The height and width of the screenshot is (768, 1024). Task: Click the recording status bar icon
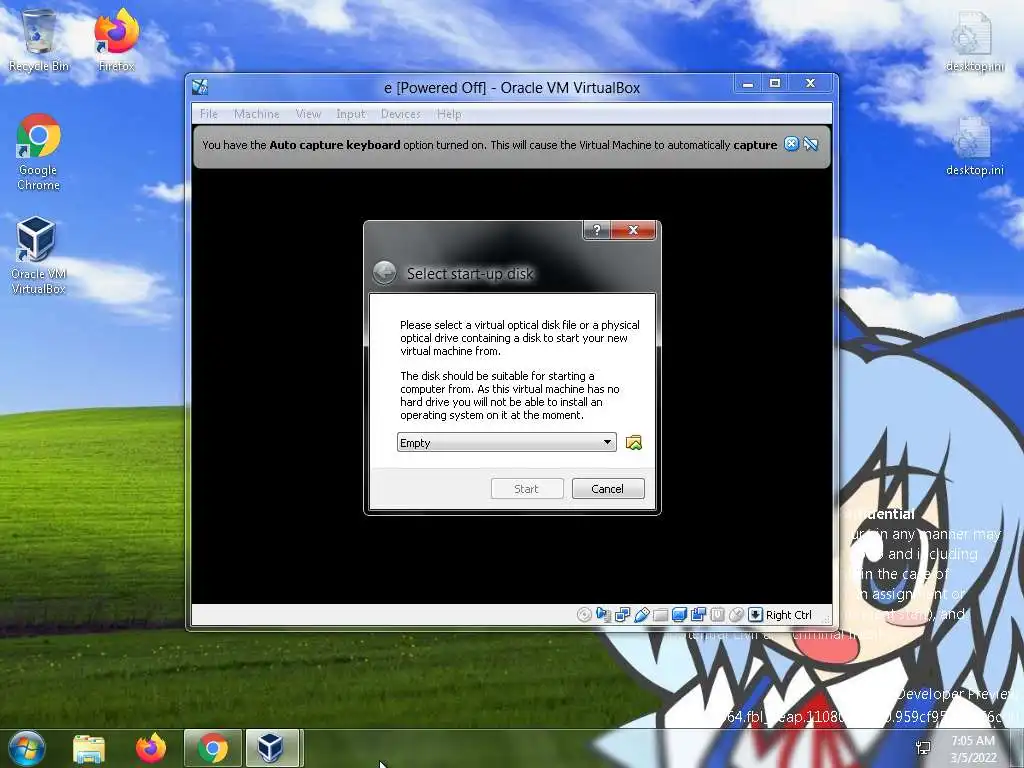pyautogui.click(x=698, y=615)
